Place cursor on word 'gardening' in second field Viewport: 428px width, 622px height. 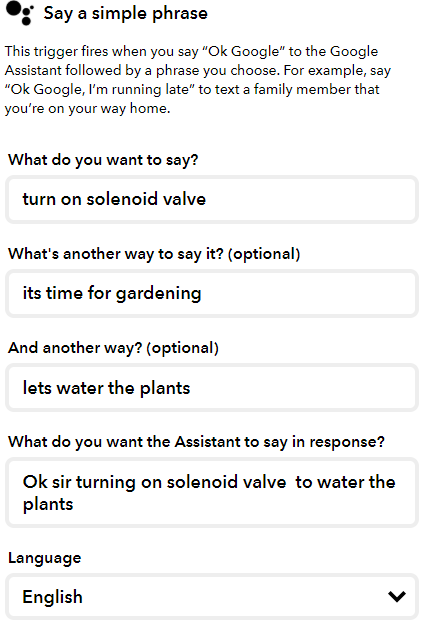(159, 294)
